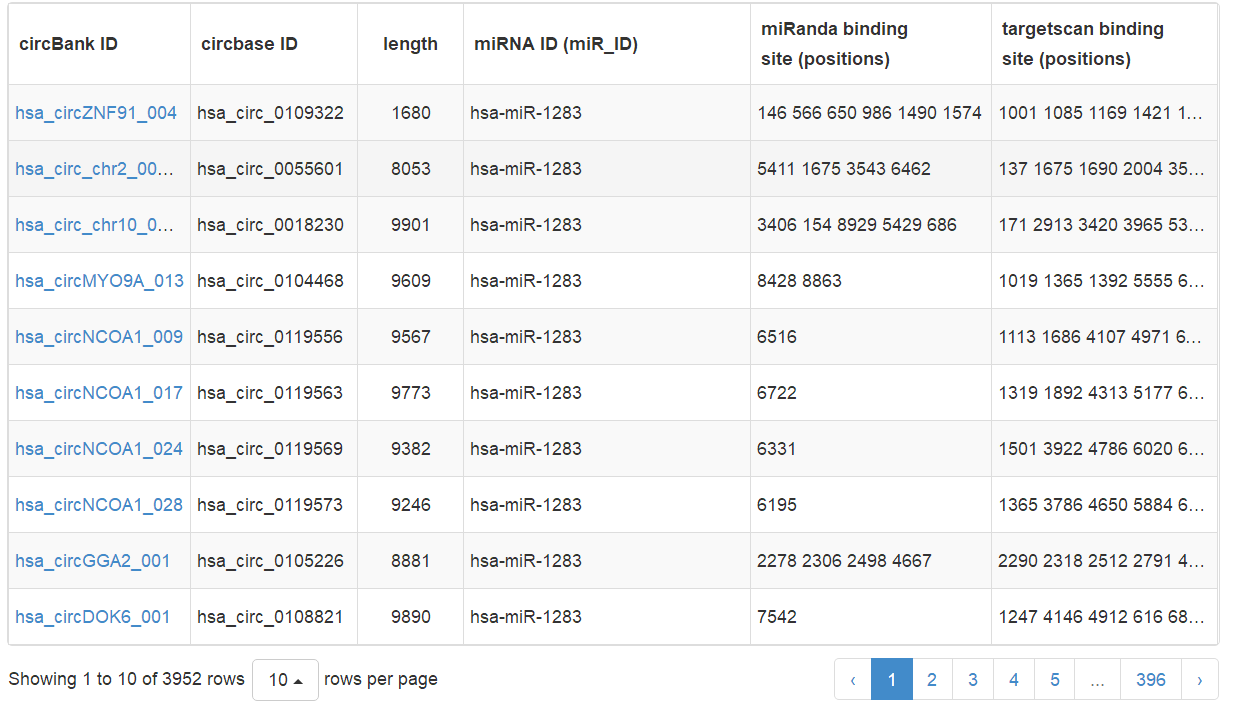The height and width of the screenshot is (713, 1235).
Task: Click the length column header
Action: tap(410, 44)
